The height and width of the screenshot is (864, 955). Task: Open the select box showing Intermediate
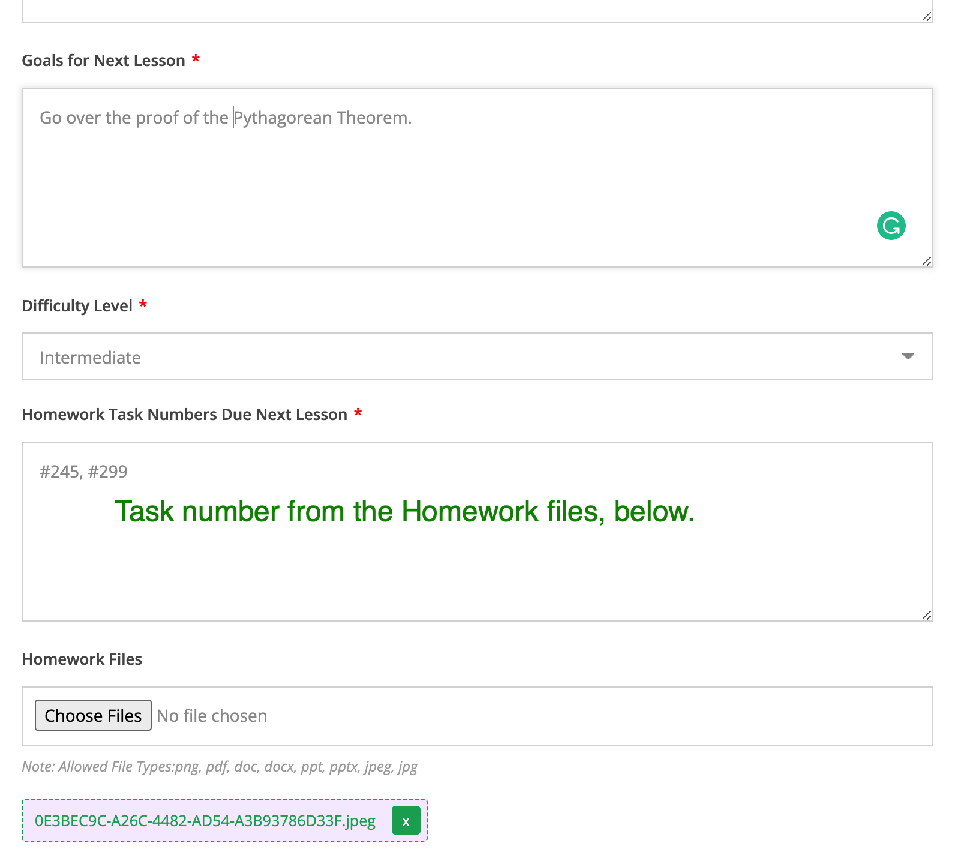pos(476,357)
